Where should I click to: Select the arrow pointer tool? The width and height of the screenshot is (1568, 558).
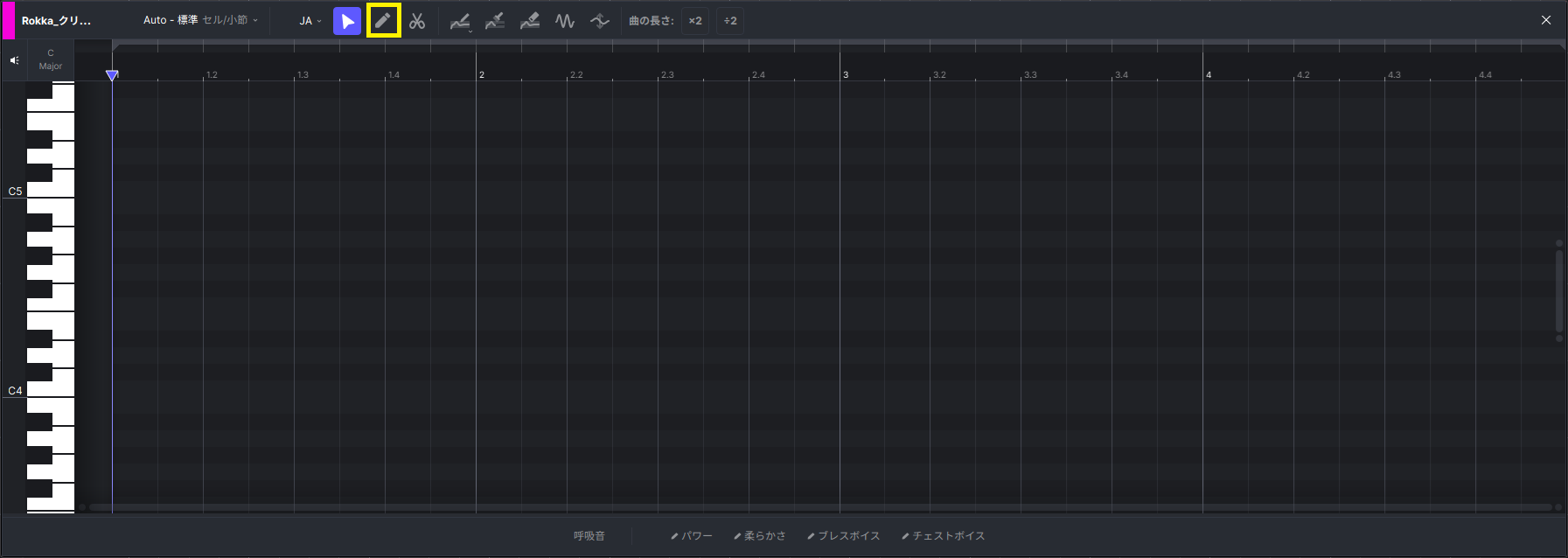[x=347, y=21]
